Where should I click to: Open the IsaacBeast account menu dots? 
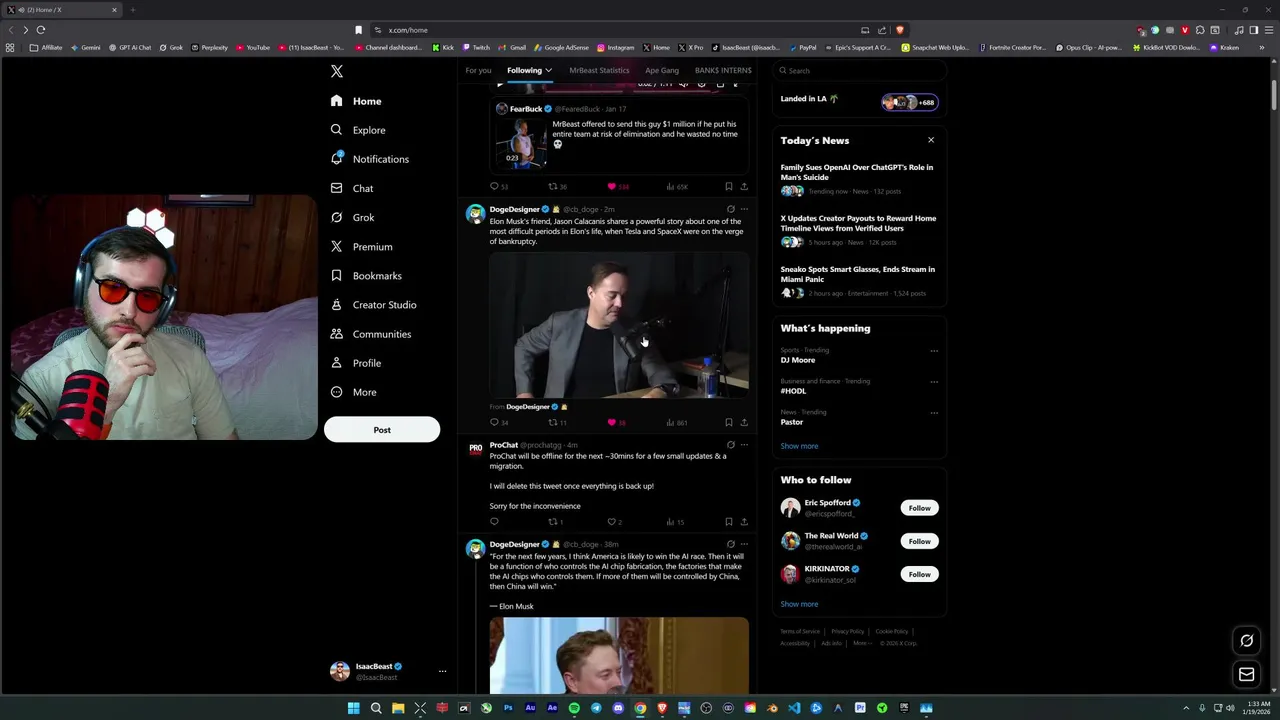pyautogui.click(x=442, y=672)
